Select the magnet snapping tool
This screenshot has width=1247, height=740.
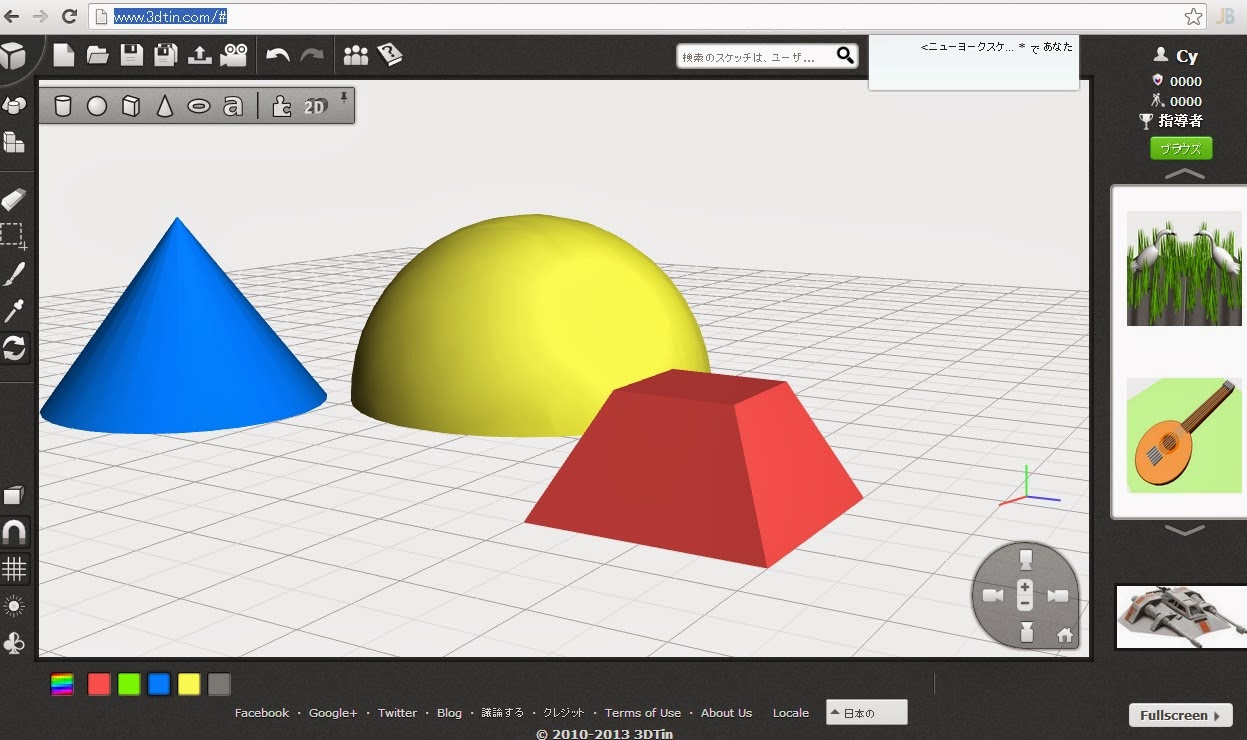click(x=16, y=532)
